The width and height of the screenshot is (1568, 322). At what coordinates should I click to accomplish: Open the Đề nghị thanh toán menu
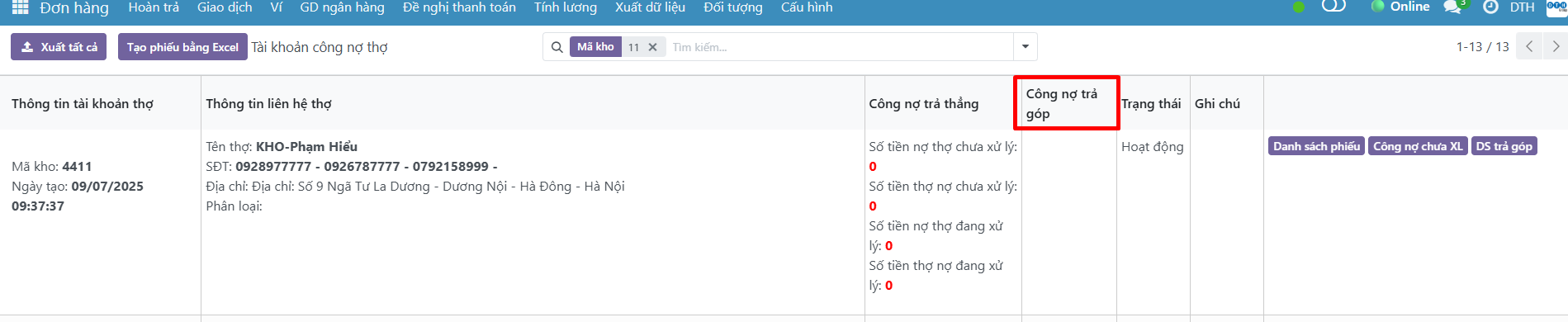click(x=459, y=7)
